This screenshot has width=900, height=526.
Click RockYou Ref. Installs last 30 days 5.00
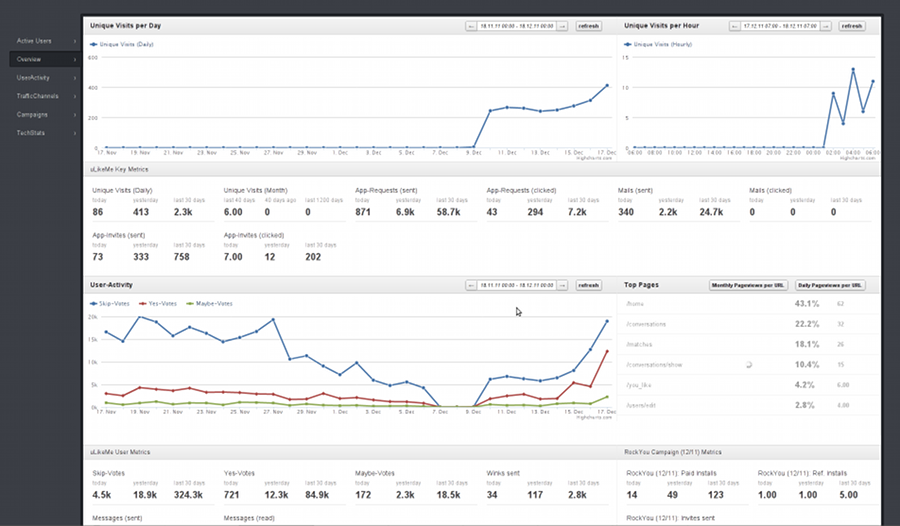848,494
